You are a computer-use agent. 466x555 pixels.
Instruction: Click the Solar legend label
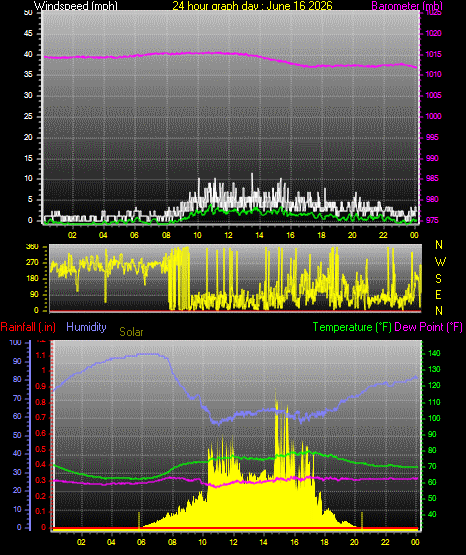[x=131, y=332]
